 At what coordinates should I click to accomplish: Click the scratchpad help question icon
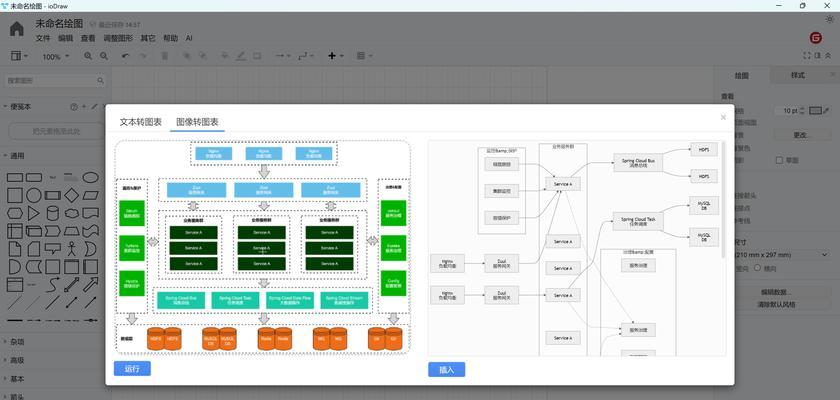tap(74, 107)
